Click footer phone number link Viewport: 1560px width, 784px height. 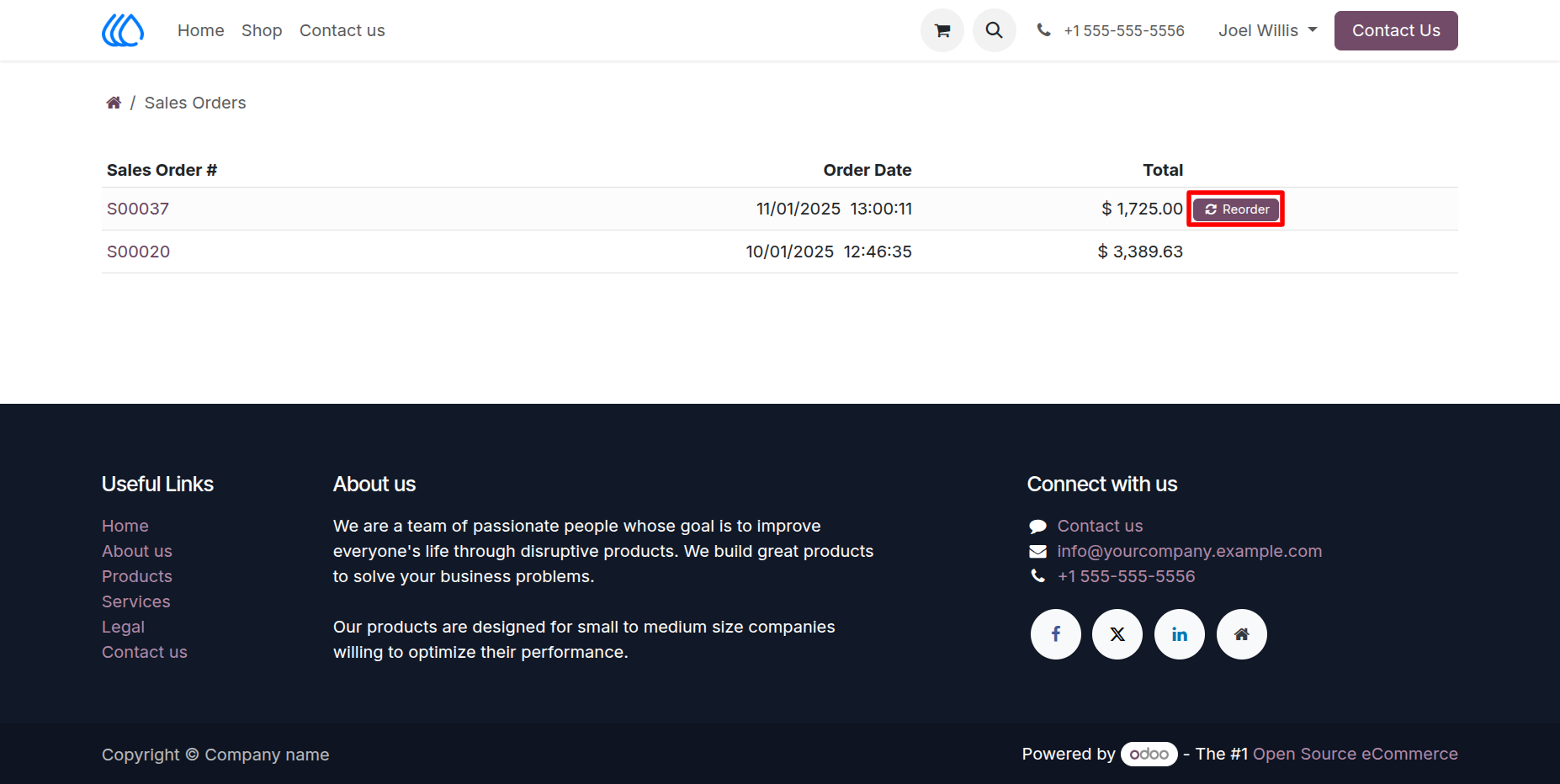click(1126, 576)
